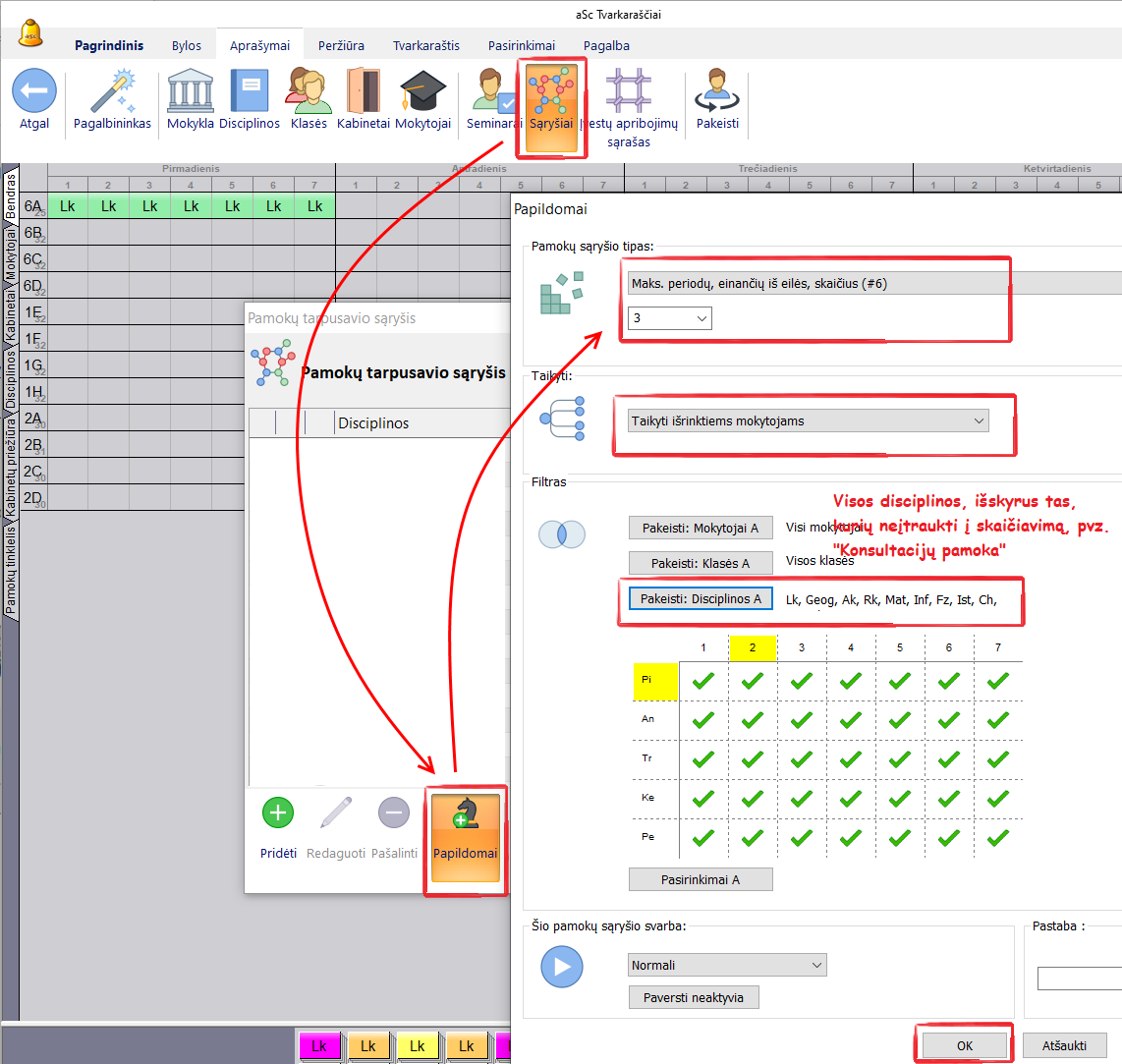This screenshot has width=1122, height=1064.
Task: Open the Pagalbininkas wizard tool
Action: (112, 91)
